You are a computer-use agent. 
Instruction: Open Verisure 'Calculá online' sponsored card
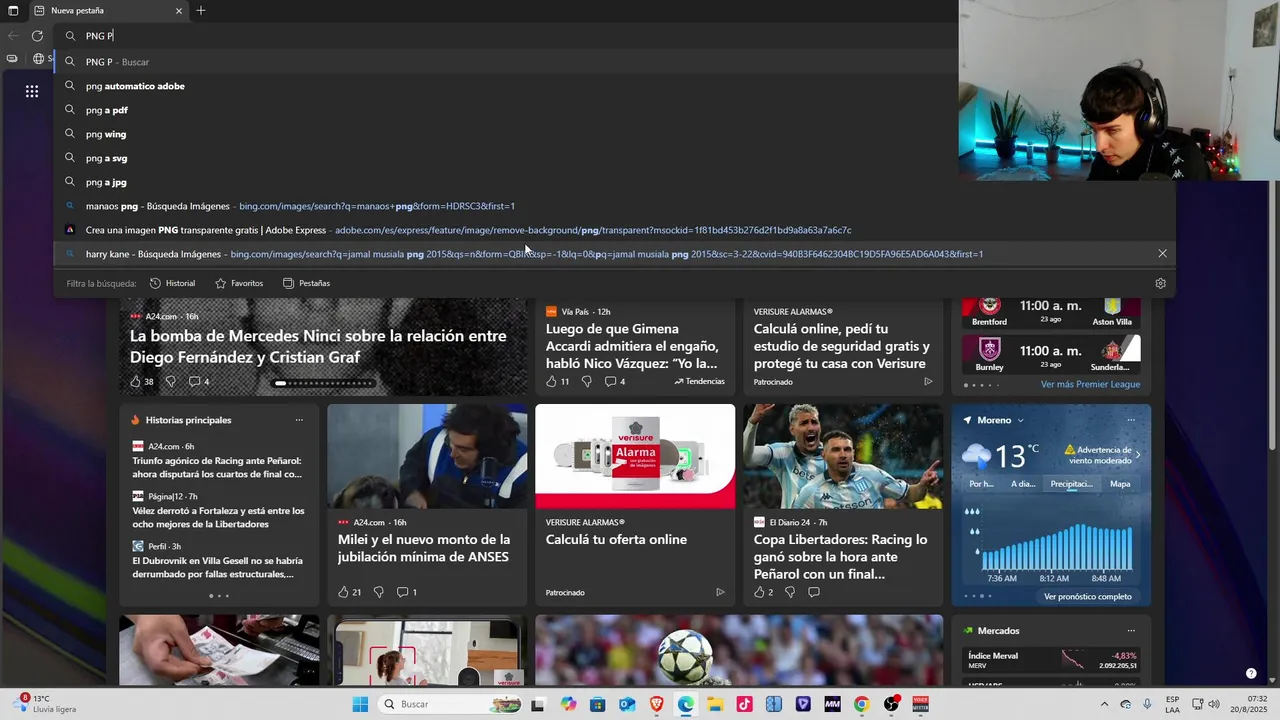842,346
